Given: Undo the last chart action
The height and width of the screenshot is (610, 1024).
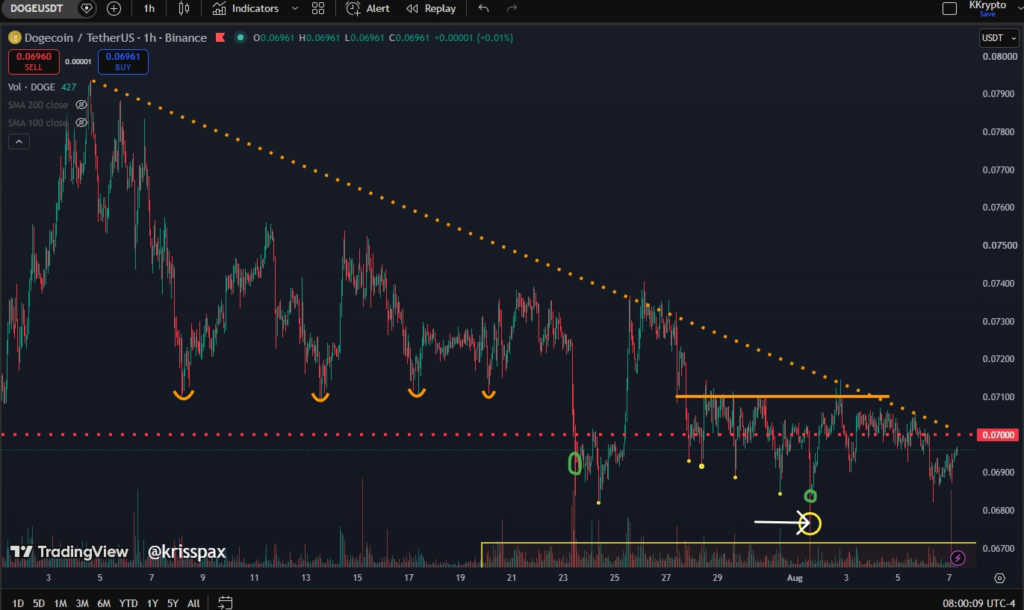Looking at the screenshot, I should (x=483, y=8).
